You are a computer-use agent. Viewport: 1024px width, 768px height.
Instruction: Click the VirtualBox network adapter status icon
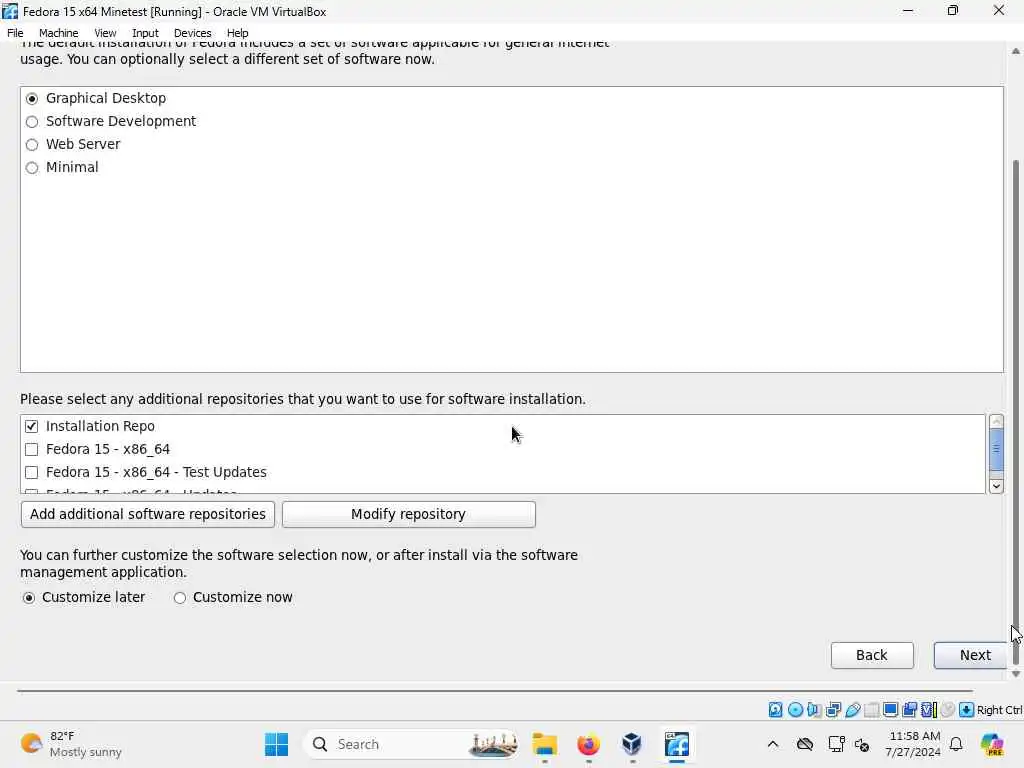pos(833,710)
